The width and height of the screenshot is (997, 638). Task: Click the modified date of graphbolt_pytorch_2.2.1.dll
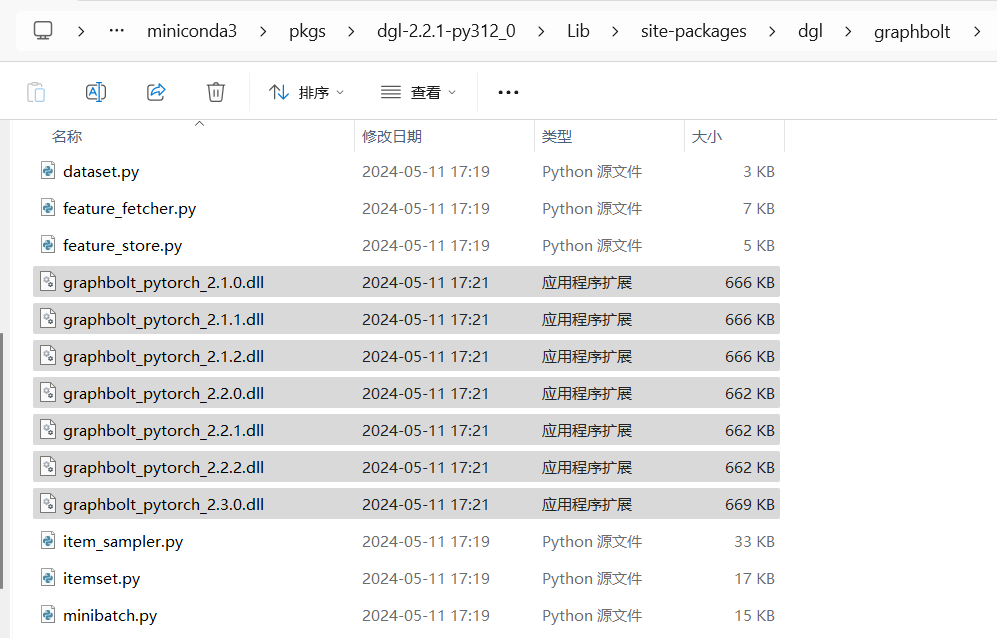(425, 431)
